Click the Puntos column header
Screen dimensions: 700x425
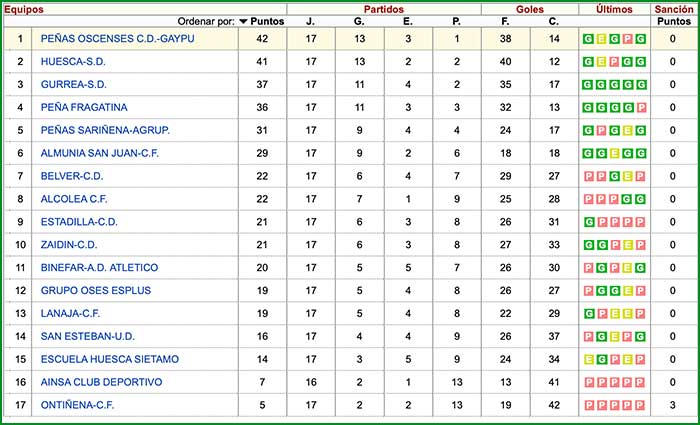click(267, 21)
